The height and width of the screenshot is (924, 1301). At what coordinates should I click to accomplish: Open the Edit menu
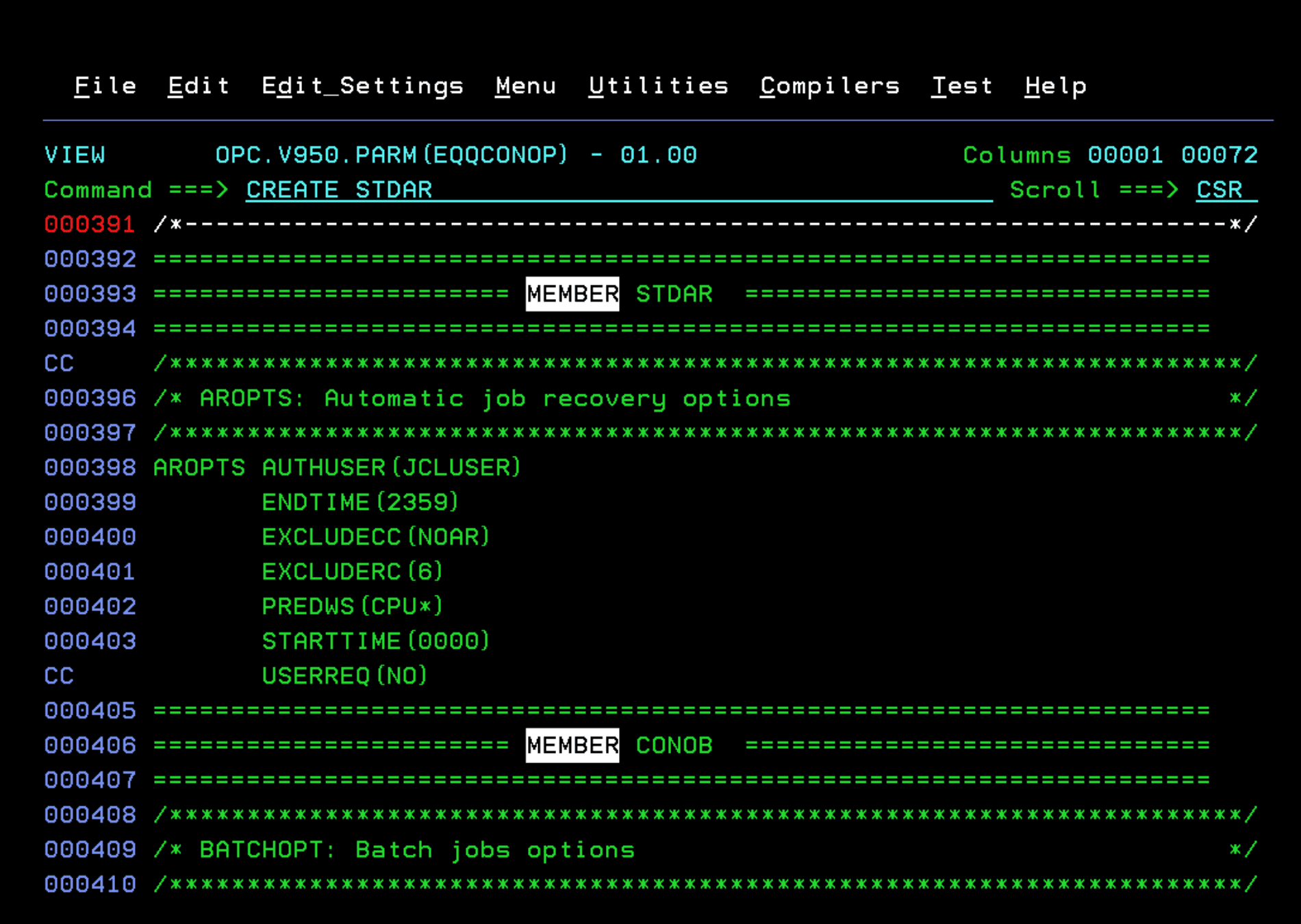(198, 85)
